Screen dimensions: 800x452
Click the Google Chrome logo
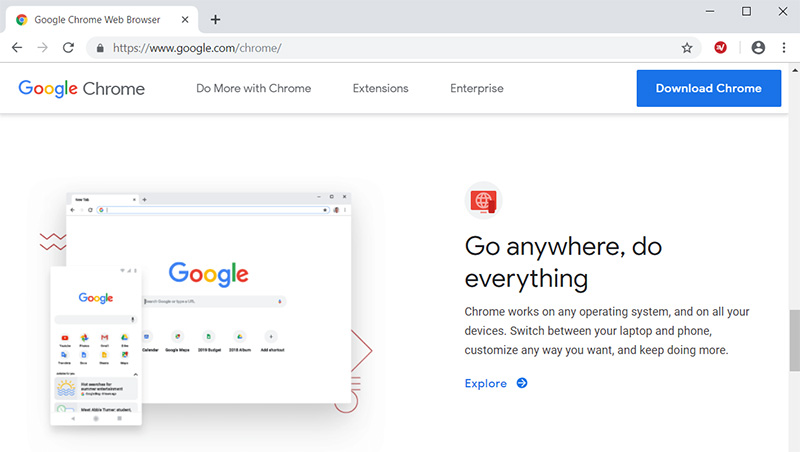pos(82,88)
